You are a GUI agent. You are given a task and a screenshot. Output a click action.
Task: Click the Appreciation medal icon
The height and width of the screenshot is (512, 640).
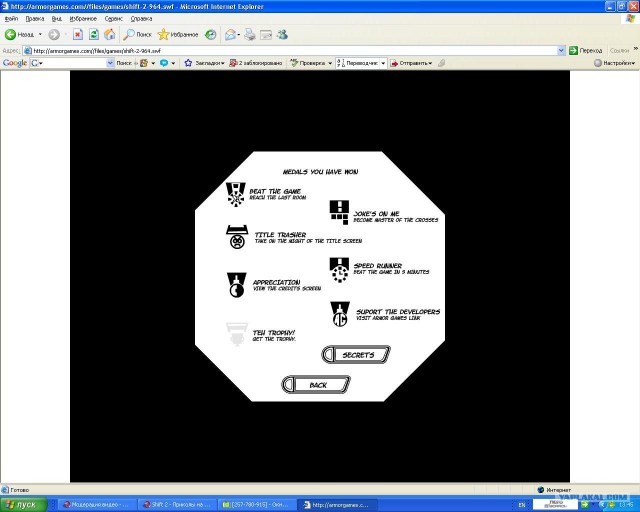(237, 285)
